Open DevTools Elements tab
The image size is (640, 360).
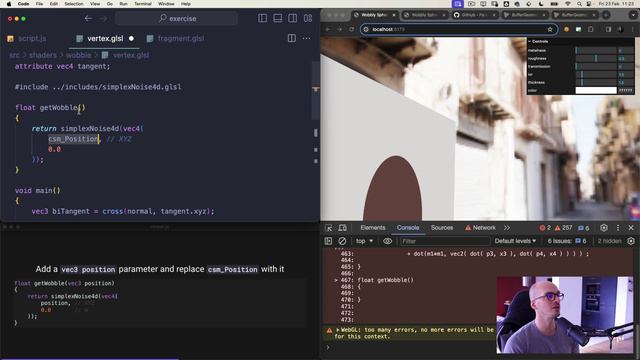coord(373,228)
